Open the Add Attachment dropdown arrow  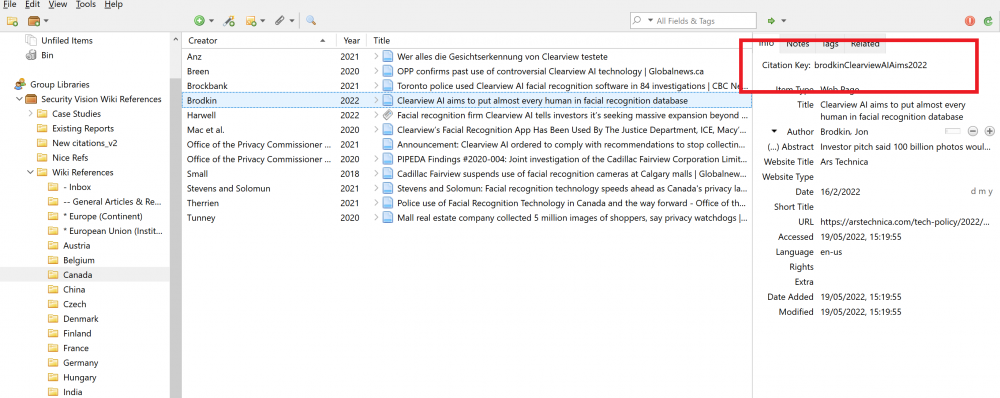tap(292, 21)
